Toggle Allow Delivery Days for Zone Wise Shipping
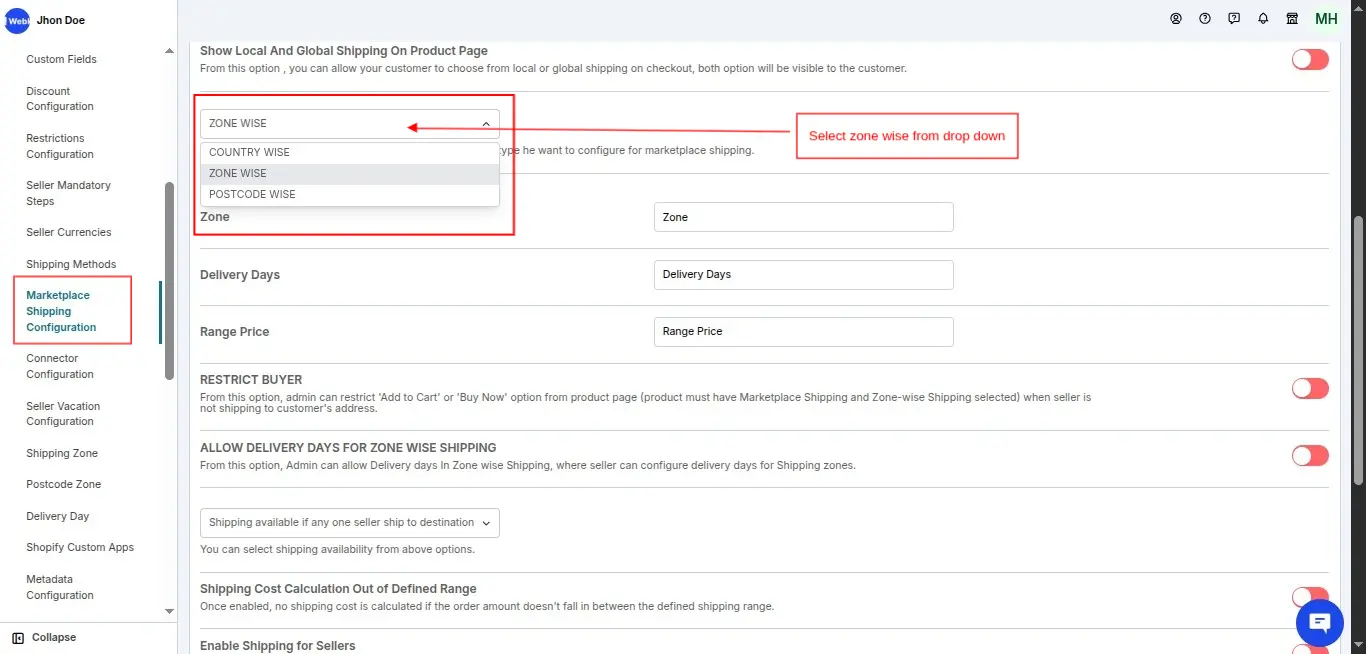The image size is (1366, 654). coord(1310,456)
